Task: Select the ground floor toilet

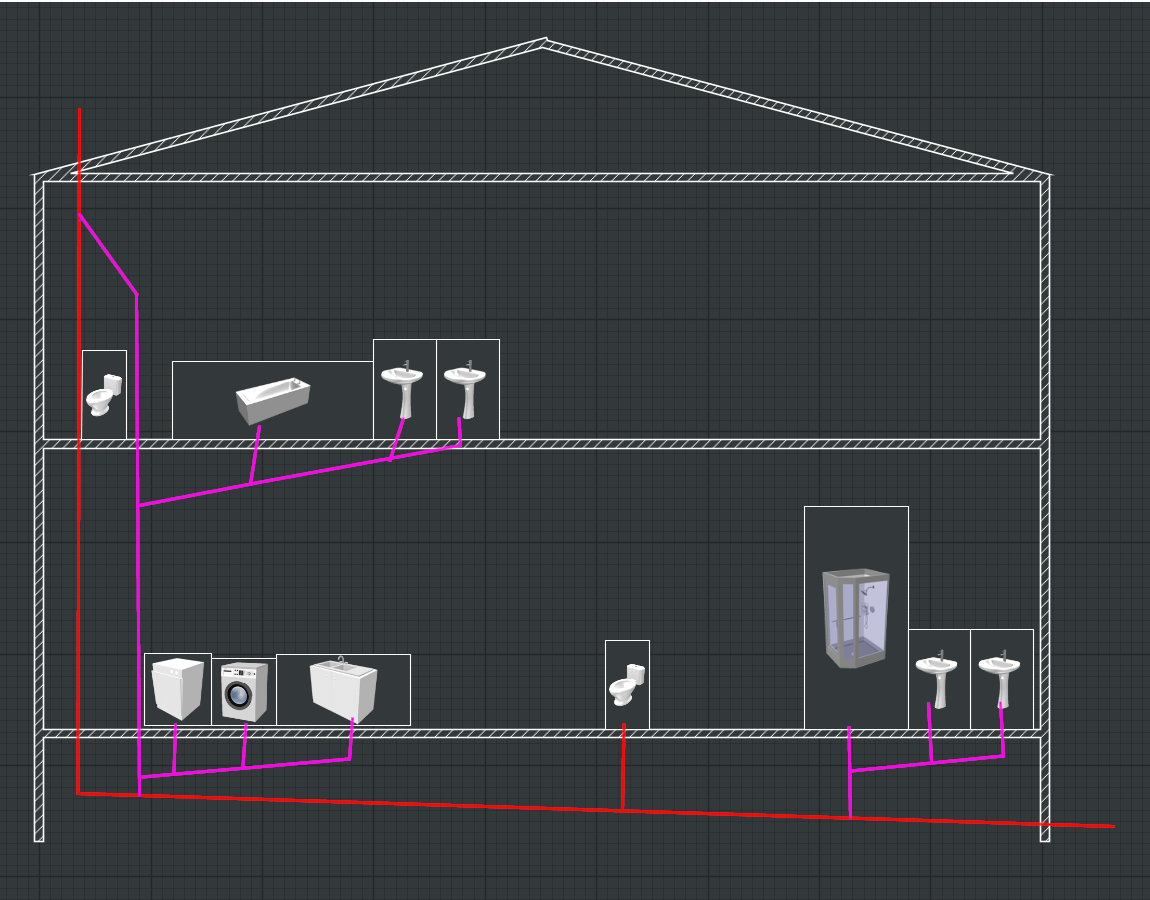Action: 627,685
